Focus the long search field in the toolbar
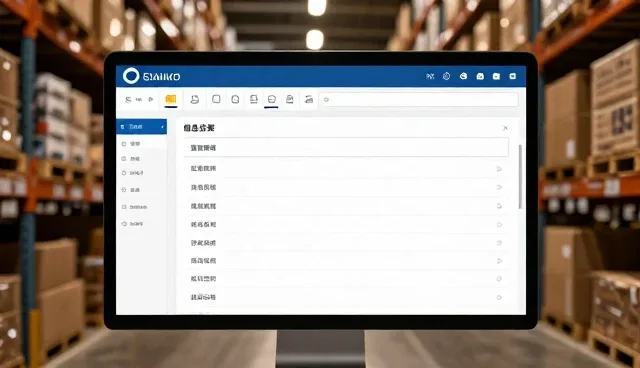640x368 pixels. point(419,100)
